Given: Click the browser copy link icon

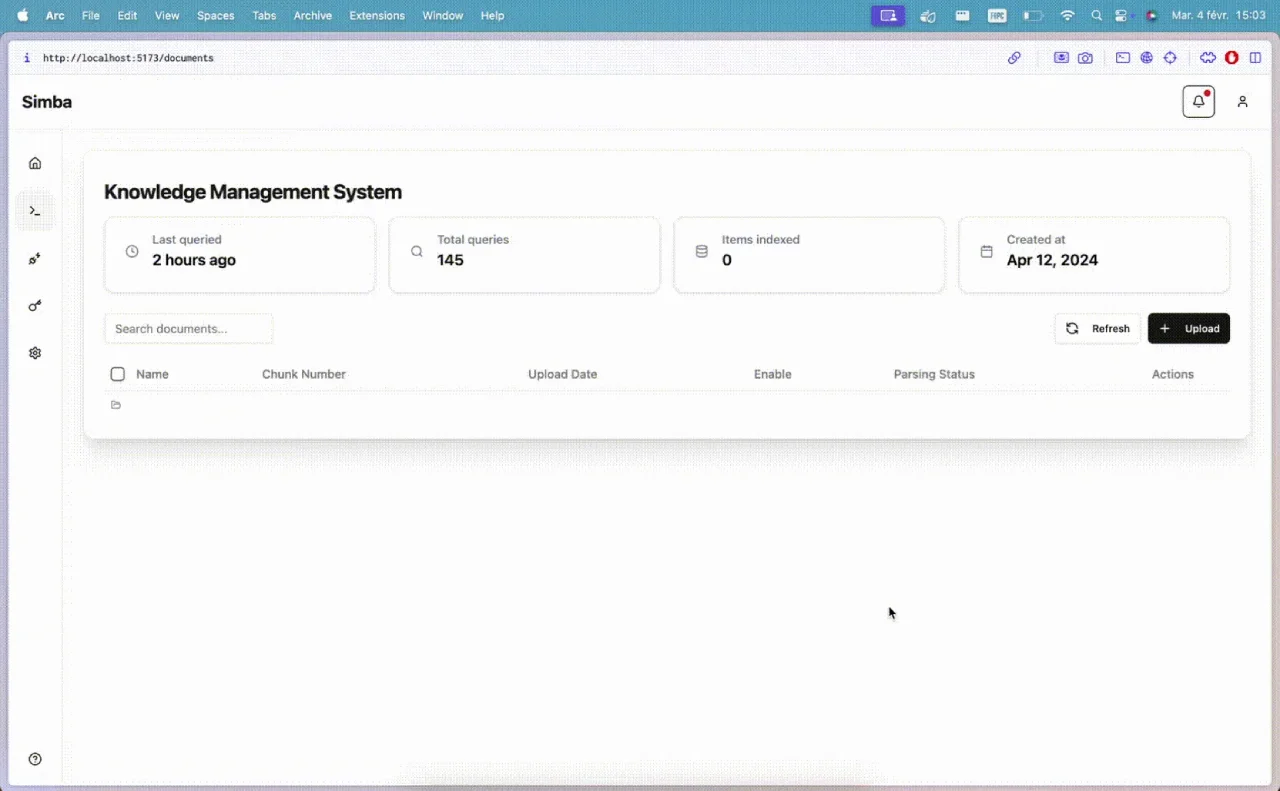Looking at the screenshot, I should pos(1014,58).
